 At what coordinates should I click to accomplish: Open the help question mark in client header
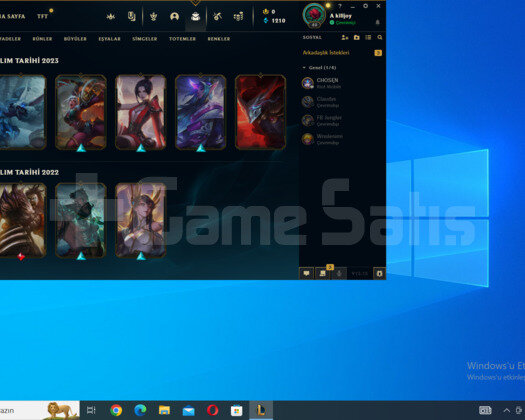[x=340, y=6]
